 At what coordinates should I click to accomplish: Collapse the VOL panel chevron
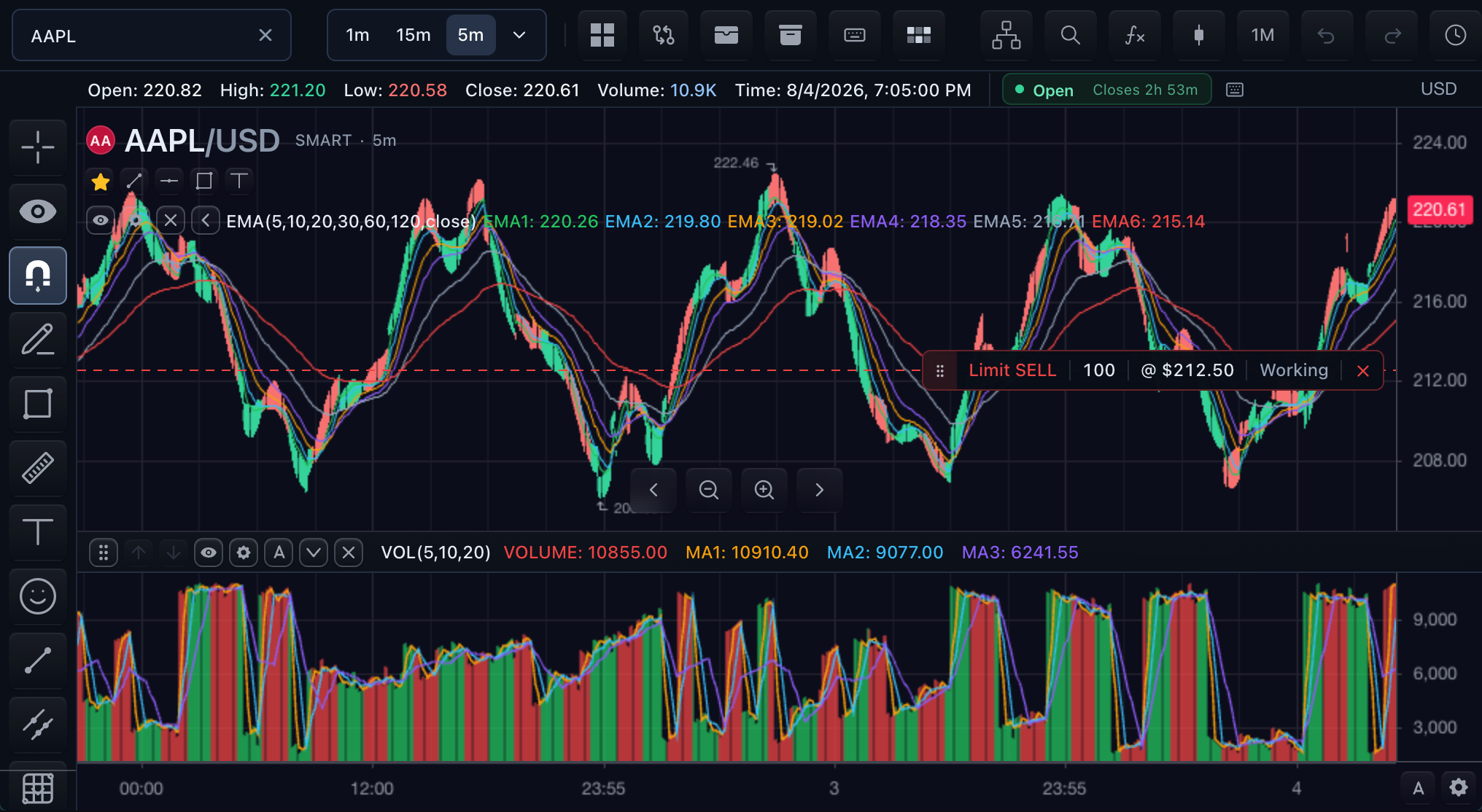[x=314, y=553]
